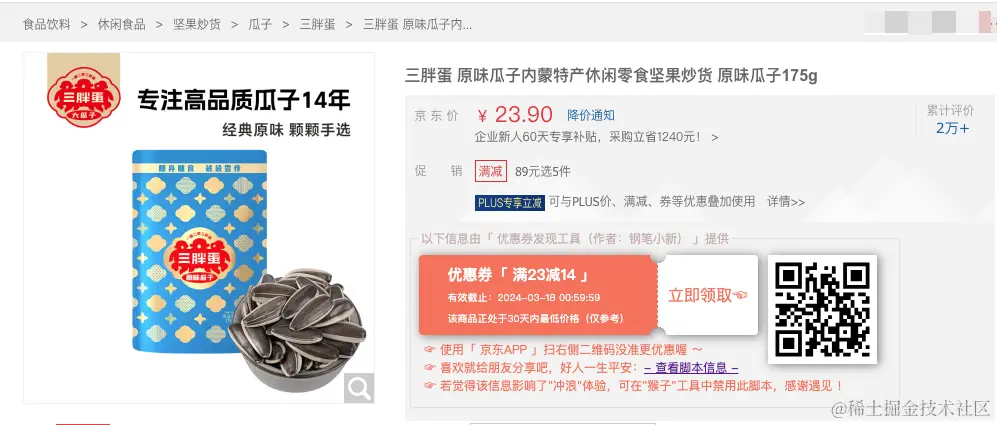
Task: Go to 瓜子 breadcrumb
Action: [x=260, y=25]
